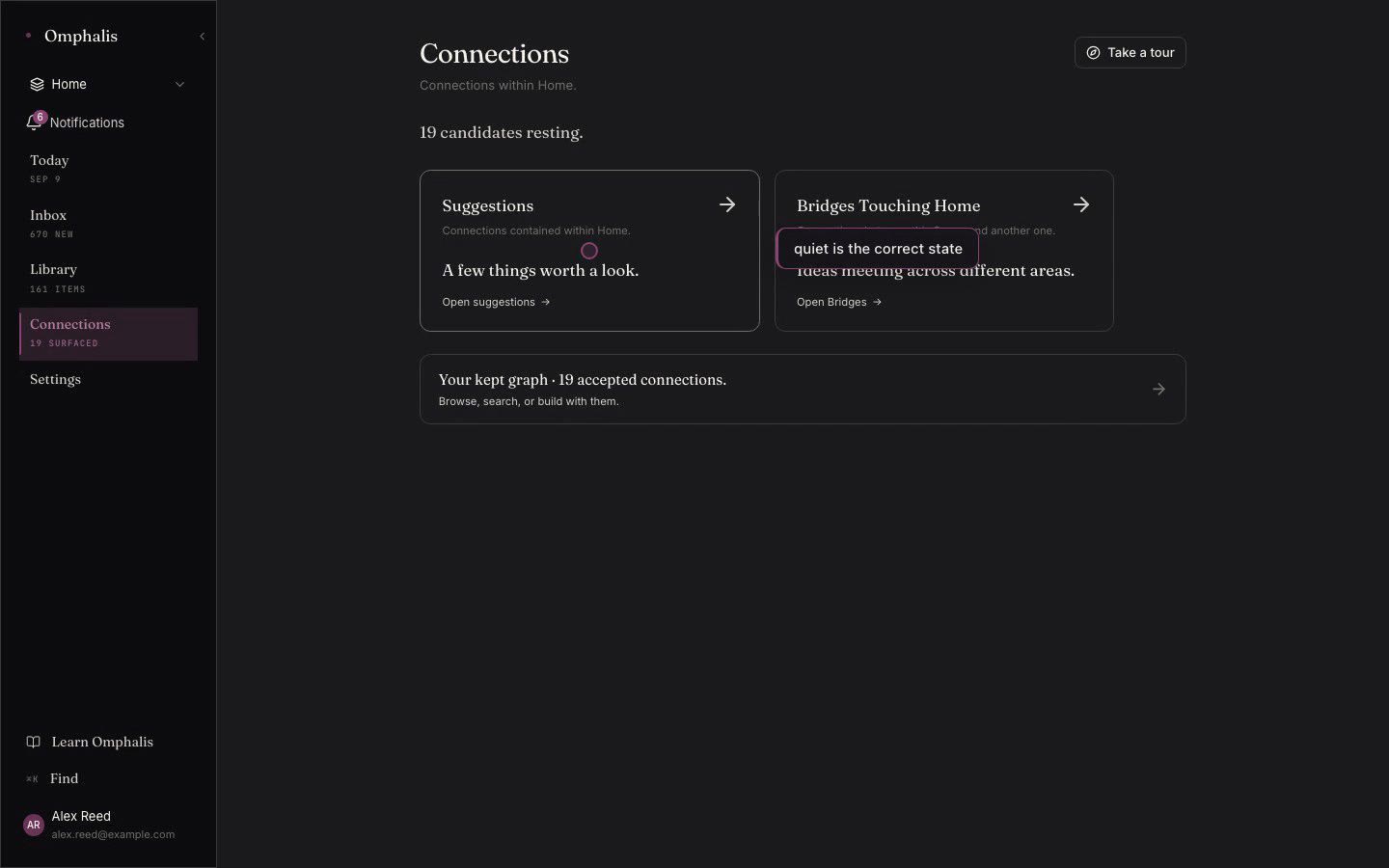The height and width of the screenshot is (868, 1389).
Task: Click the arrow on Bridges Touching Home card
Action: (1081, 204)
